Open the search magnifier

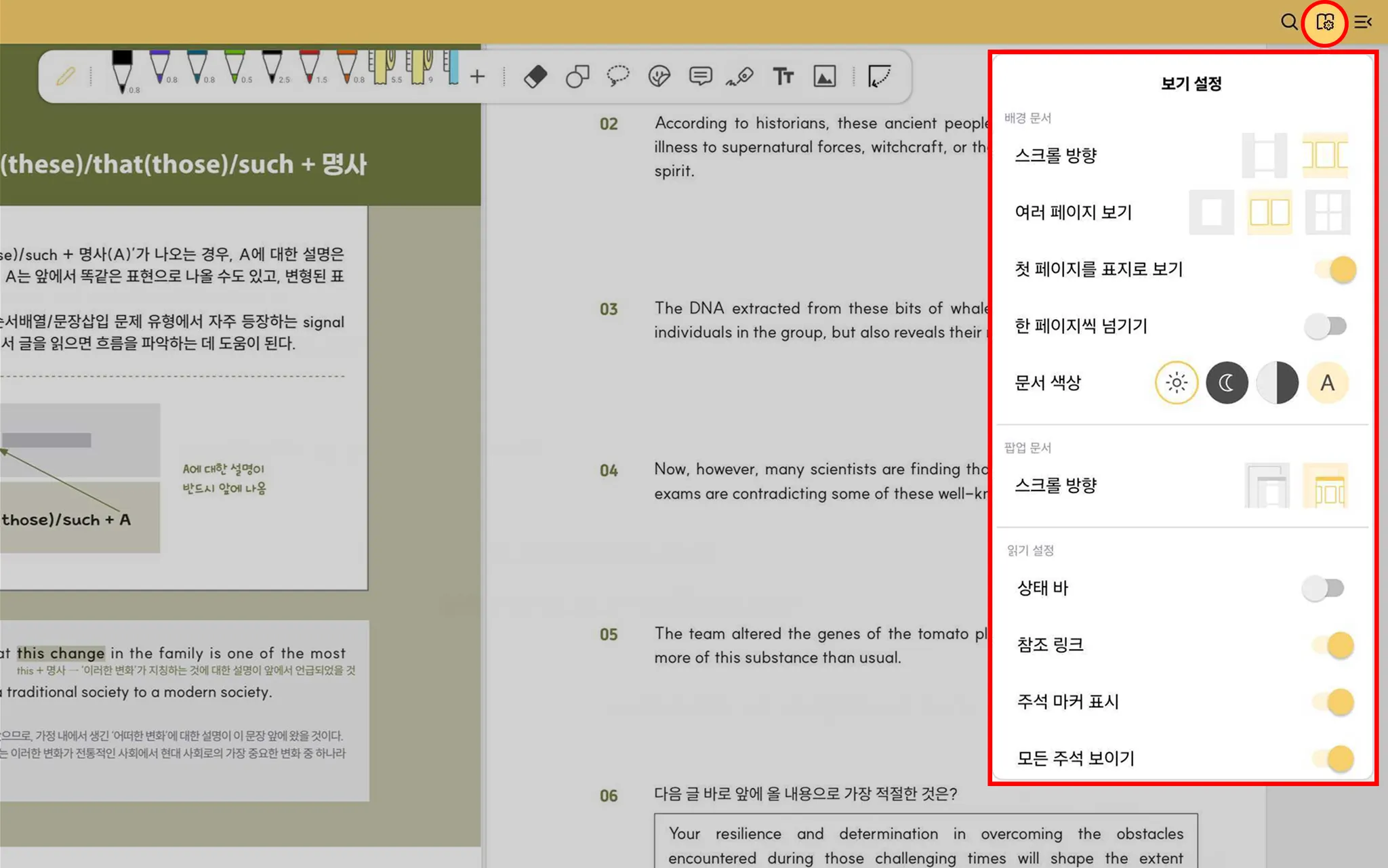pos(1288,22)
